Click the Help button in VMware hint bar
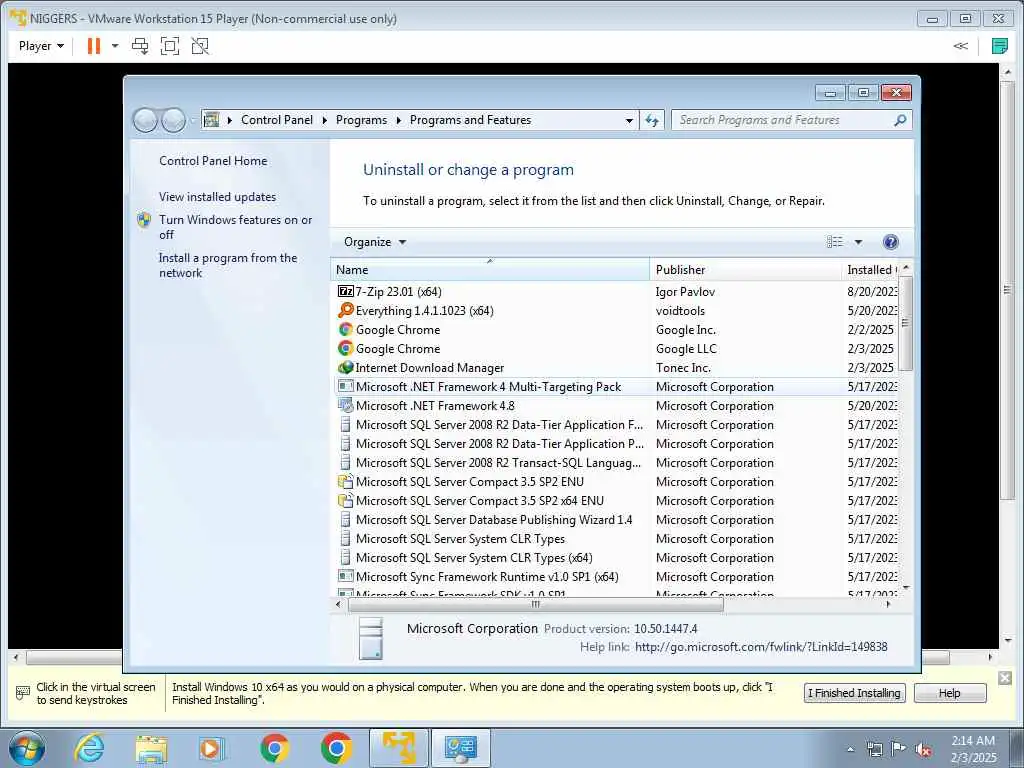Viewport: 1024px width, 768px height. pyautogui.click(x=950, y=693)
